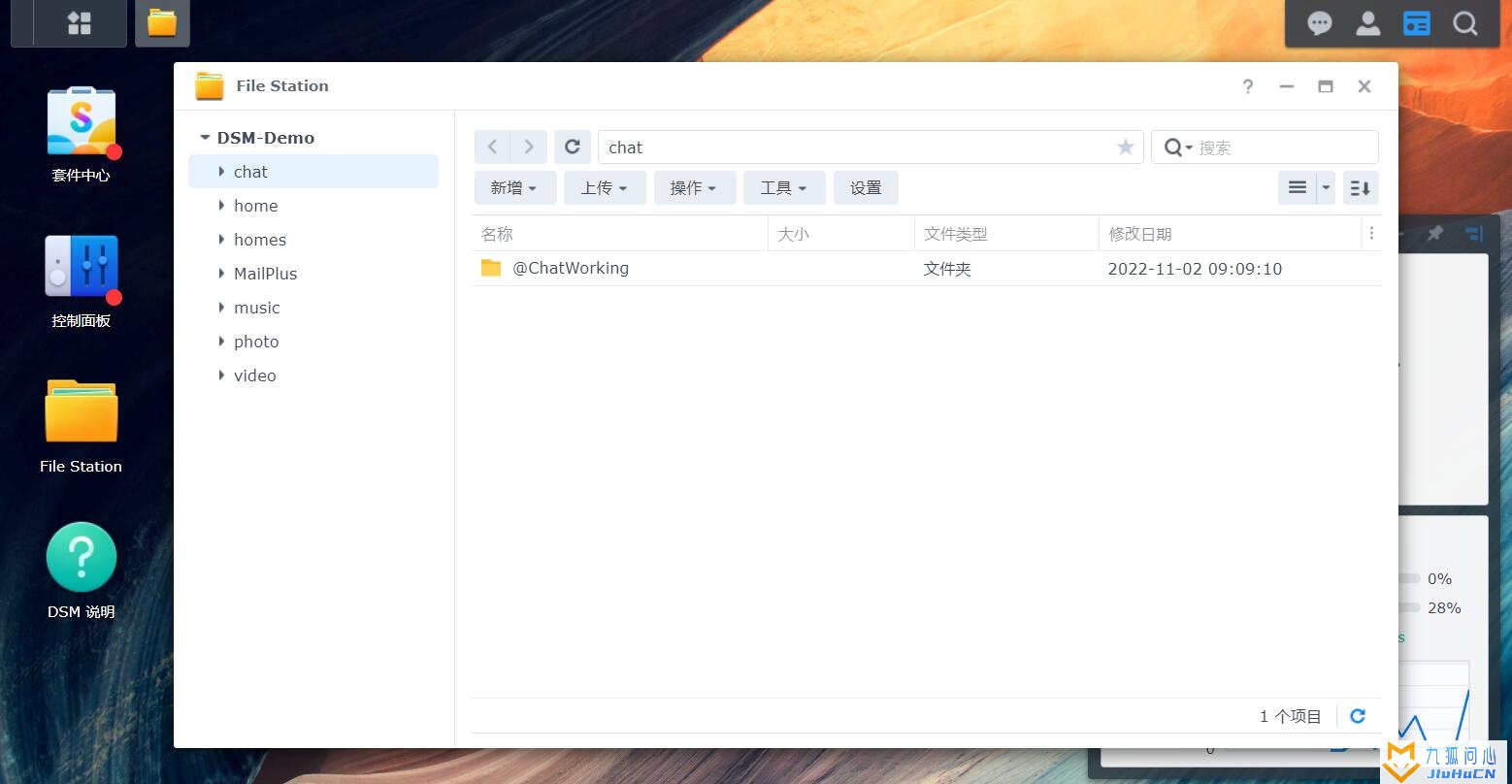This screenshot has width=1512, height=784.
Task: Open the 工具 (Tools) dropdown menu
Action: (784, 188)
